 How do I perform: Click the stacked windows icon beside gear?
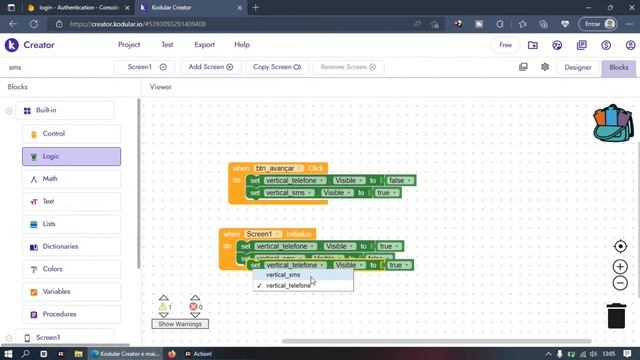pos(523,67)
